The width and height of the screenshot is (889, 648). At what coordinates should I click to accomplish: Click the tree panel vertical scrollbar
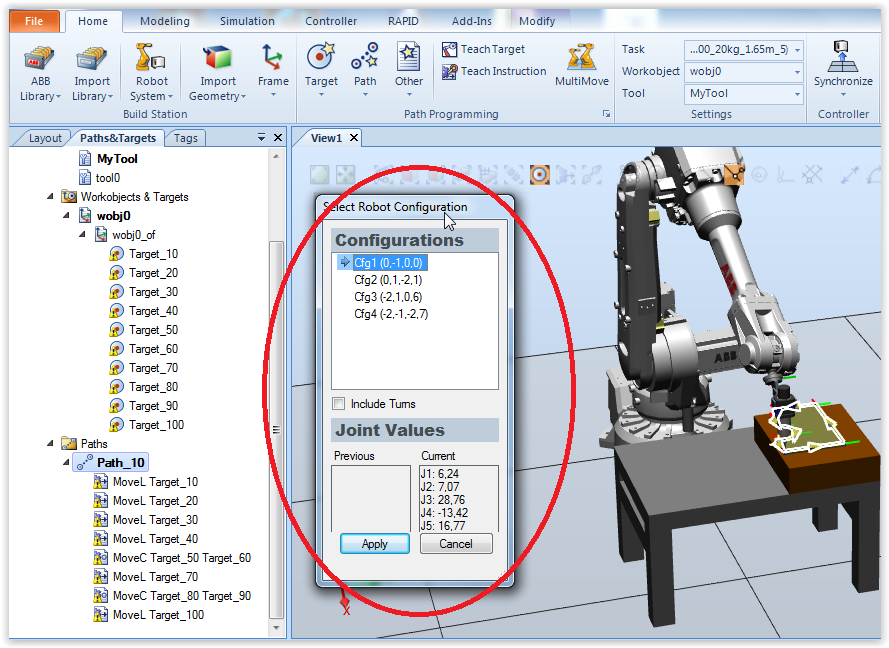(276, 429)
